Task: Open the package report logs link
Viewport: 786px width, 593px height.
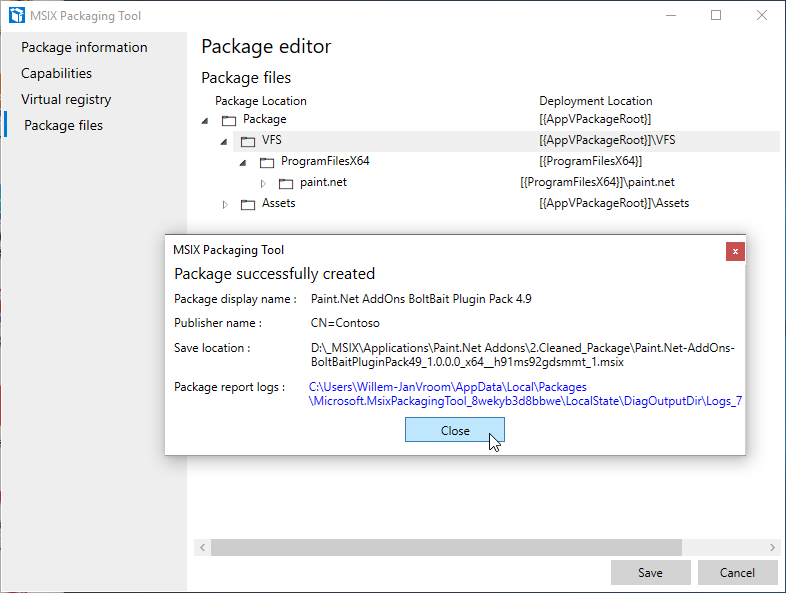Action: [525, 394]
